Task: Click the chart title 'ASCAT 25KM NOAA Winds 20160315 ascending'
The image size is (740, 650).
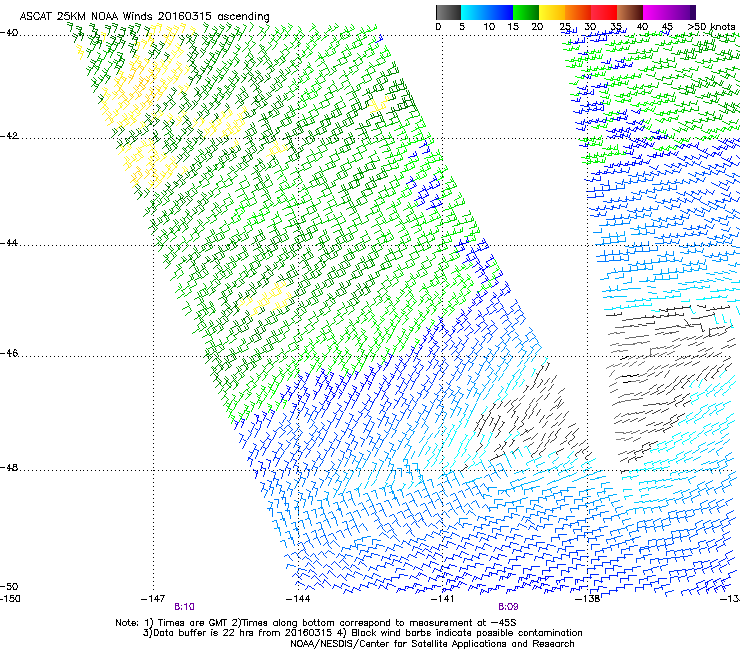Action: (144, 17)
